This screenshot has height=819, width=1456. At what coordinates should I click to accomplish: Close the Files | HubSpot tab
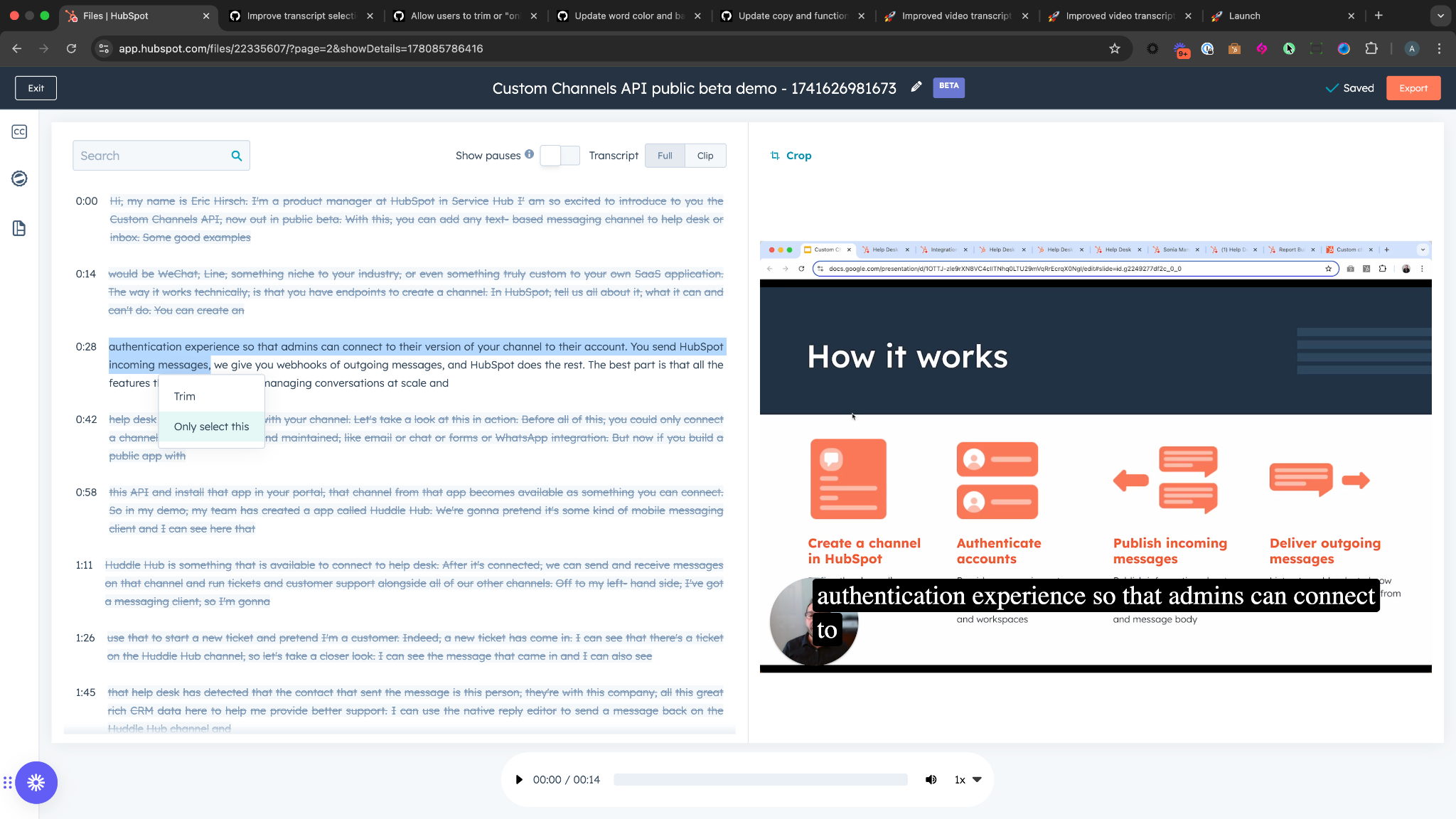[x=206, y=16]
